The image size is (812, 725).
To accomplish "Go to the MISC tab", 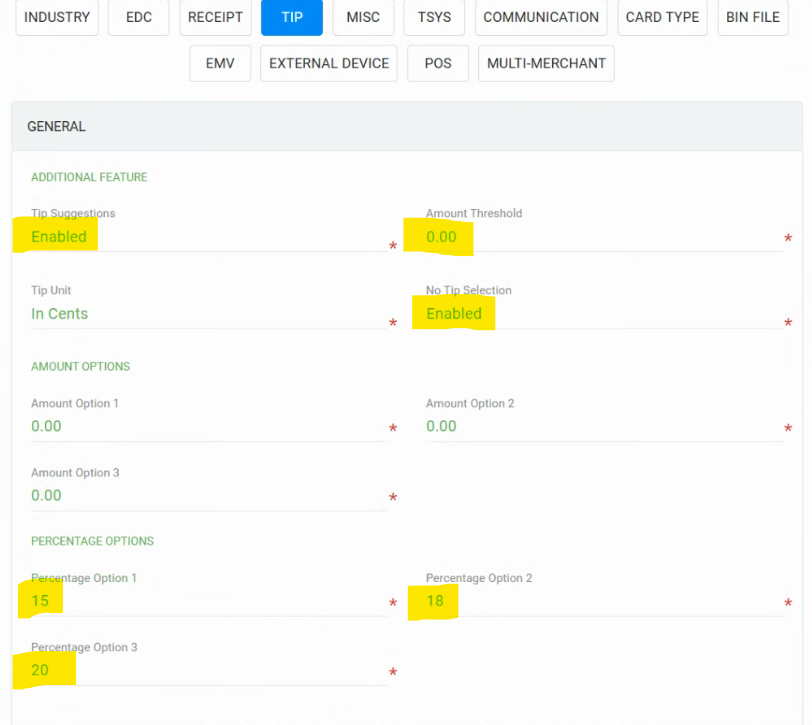I will pyautogui.click(x=363, y=17).
